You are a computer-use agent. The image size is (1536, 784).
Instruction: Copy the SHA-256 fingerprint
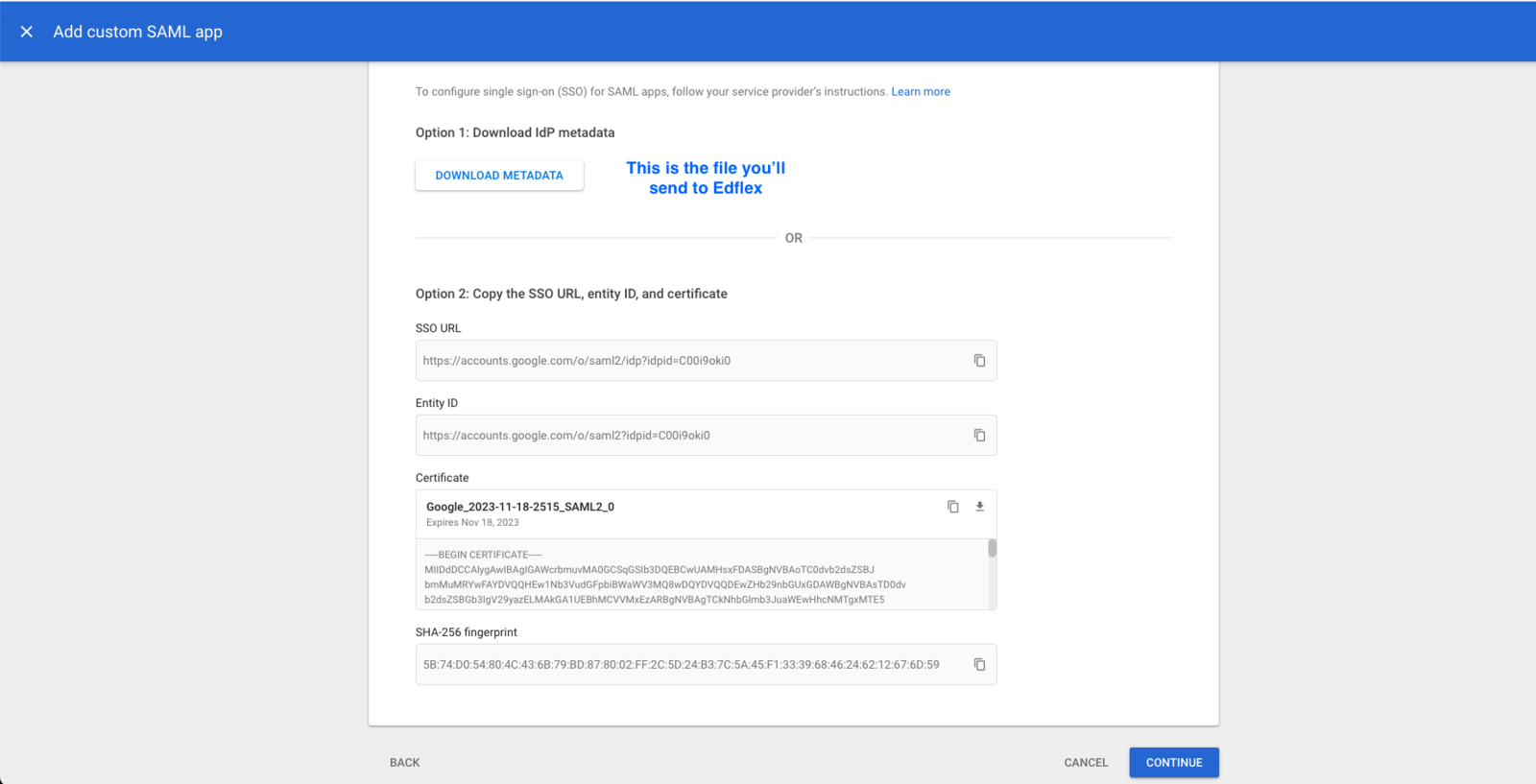click(x=979, y=664)
